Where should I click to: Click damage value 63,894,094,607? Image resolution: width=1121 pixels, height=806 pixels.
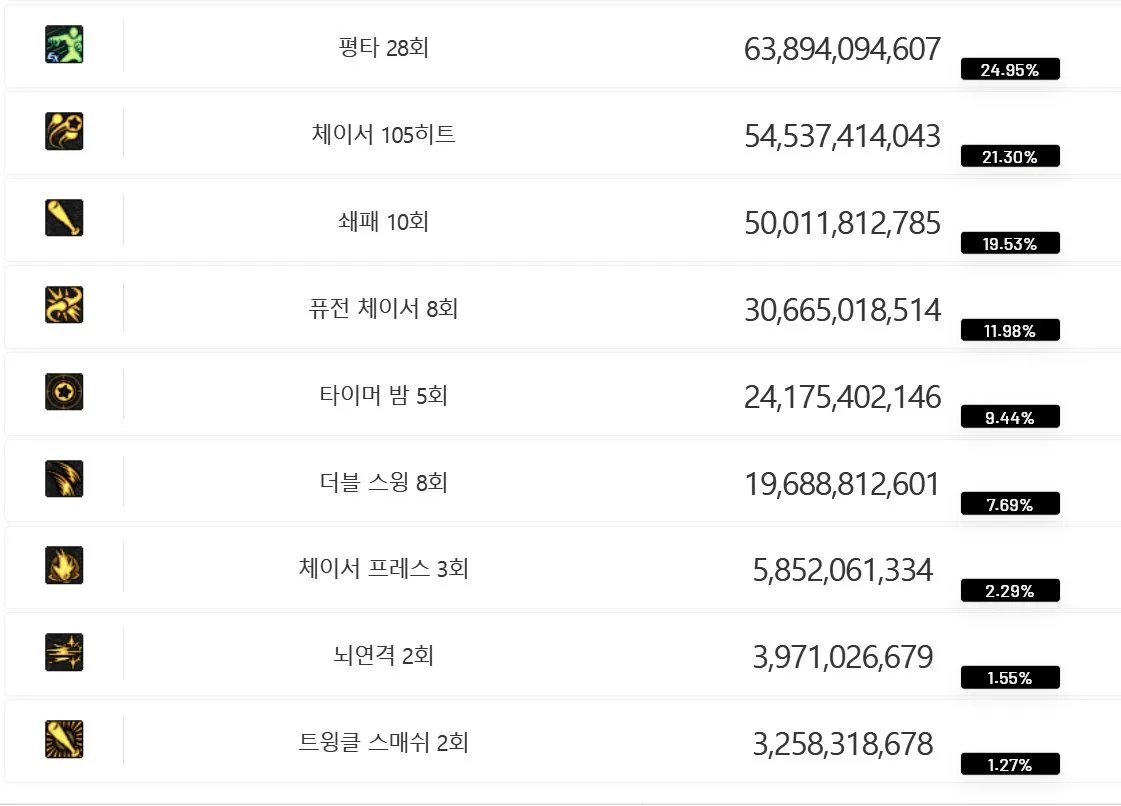coord(842,49)
